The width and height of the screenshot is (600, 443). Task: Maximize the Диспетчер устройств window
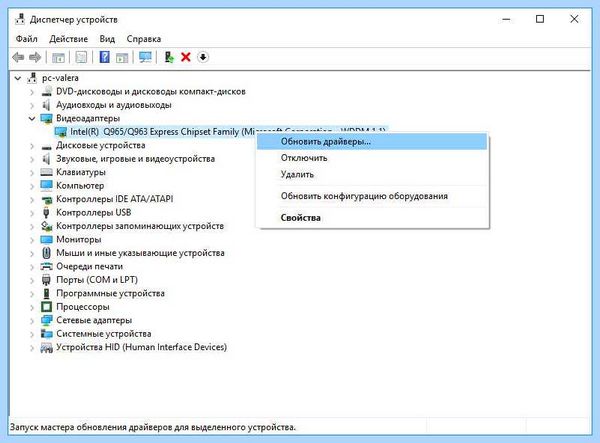click(x=540, y=19)
